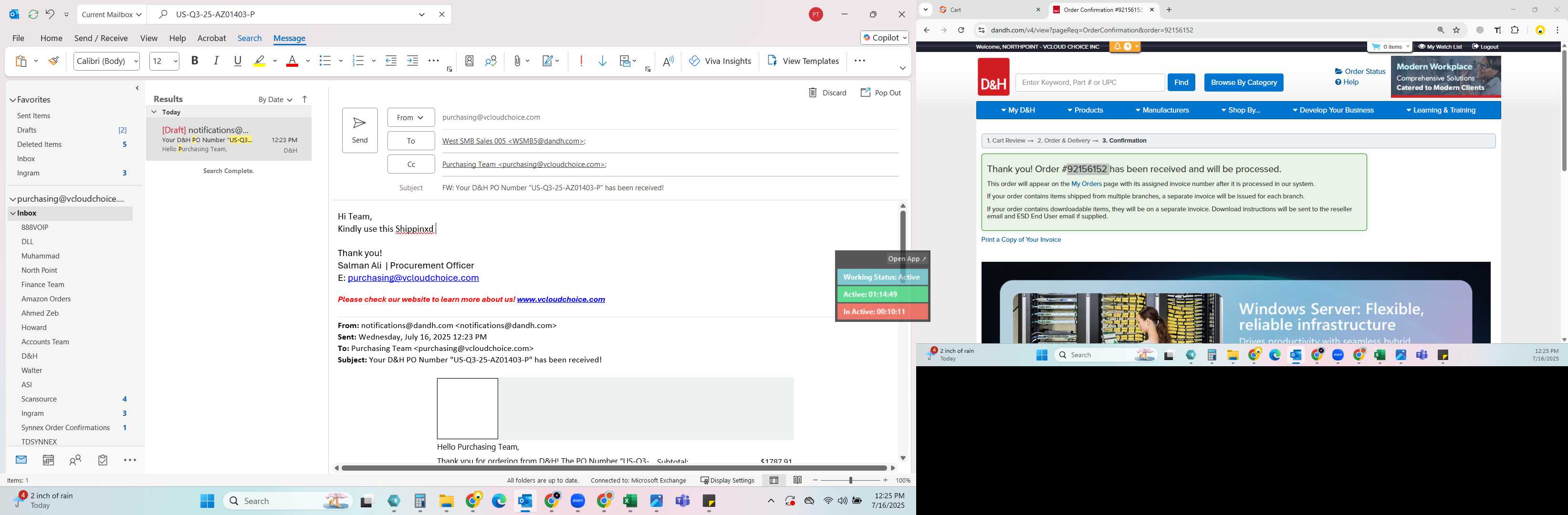Send the draft email
Screen dimensions: 1568x515
360,130
